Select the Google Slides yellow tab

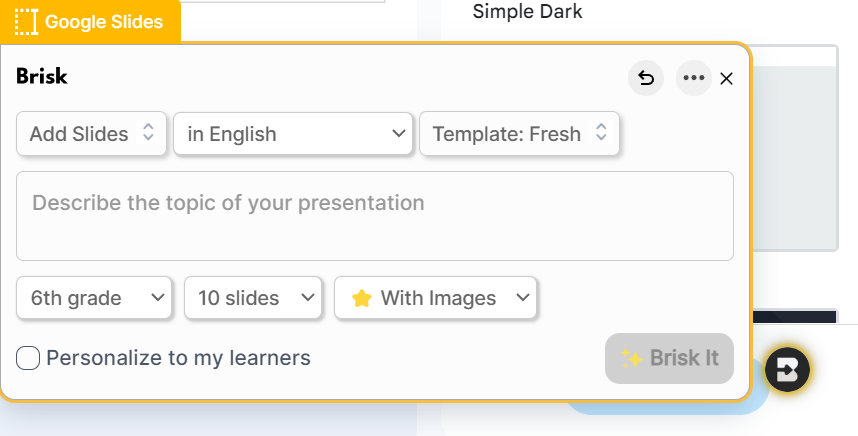pos(103,21)
